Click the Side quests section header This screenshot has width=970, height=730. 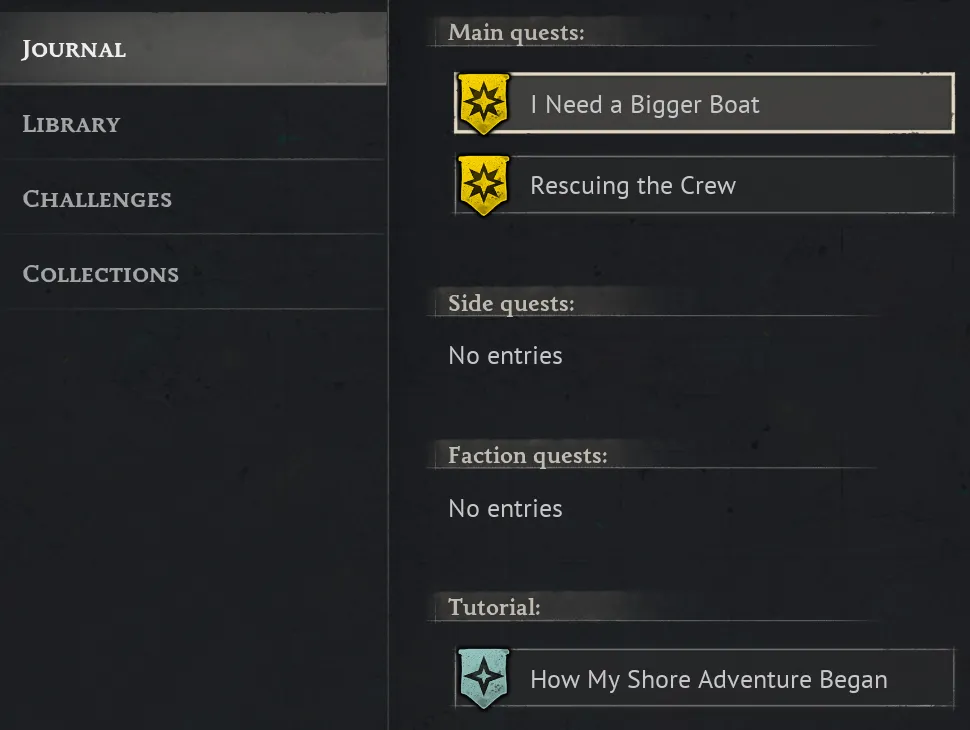pyautogui.click(x=511, y=304)
